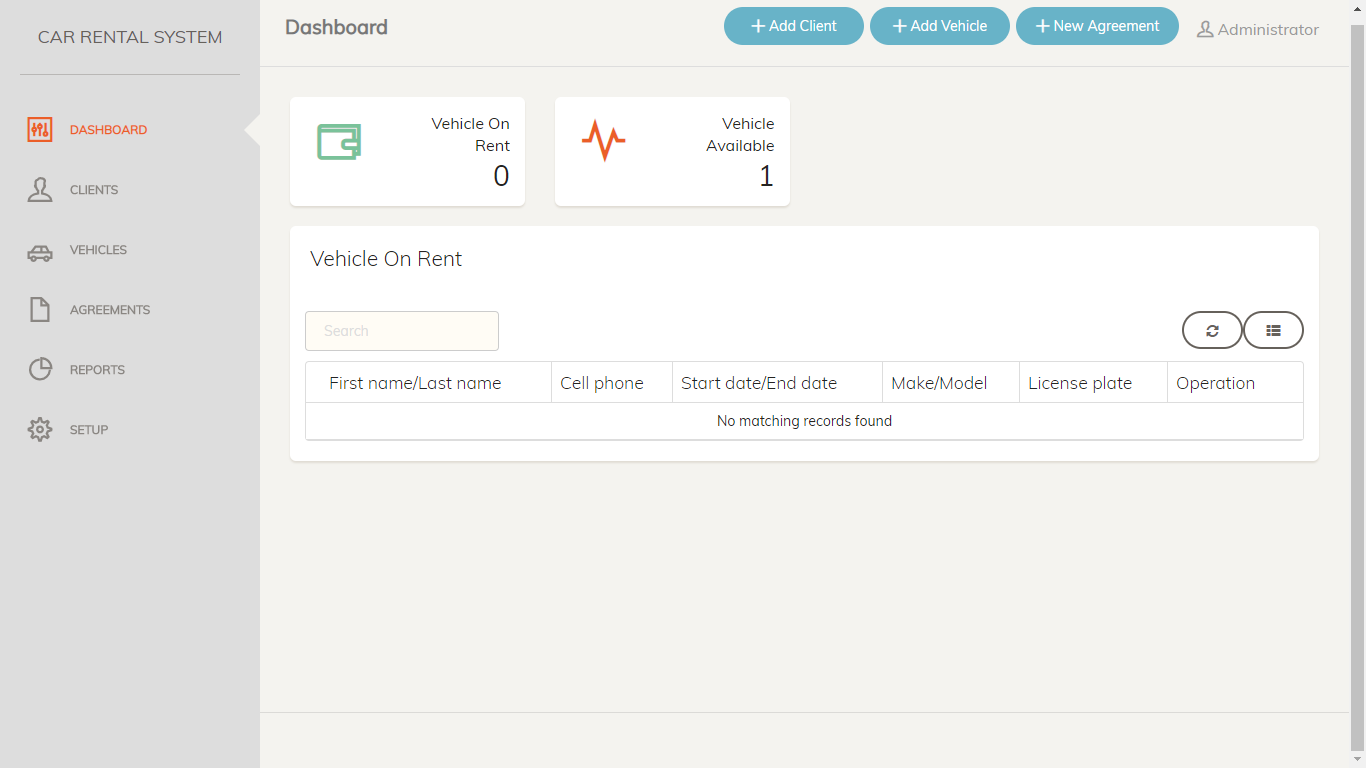Sort by License plate column header
This screenshot has height=768, width=1366.
[1080, 383]
